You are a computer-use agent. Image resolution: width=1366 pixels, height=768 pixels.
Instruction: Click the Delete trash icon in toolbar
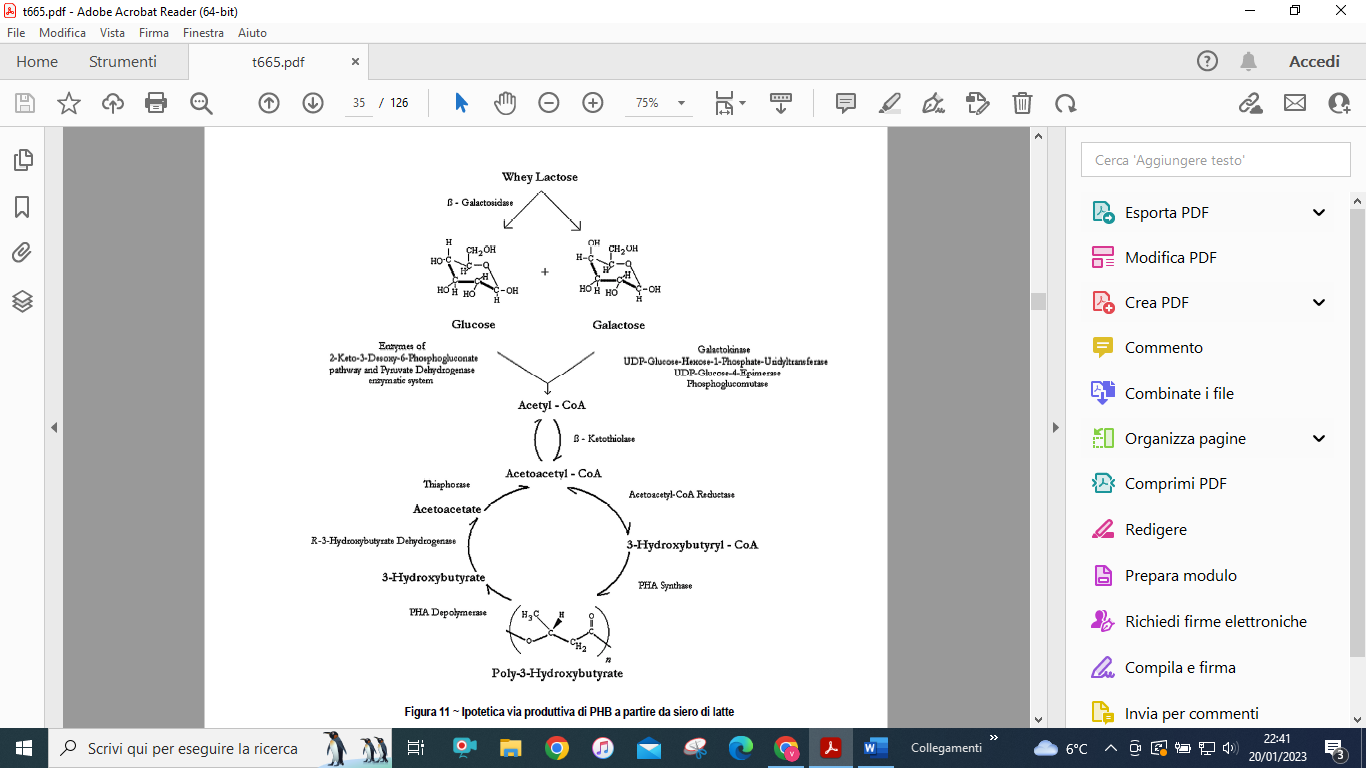coord(1022,103)
